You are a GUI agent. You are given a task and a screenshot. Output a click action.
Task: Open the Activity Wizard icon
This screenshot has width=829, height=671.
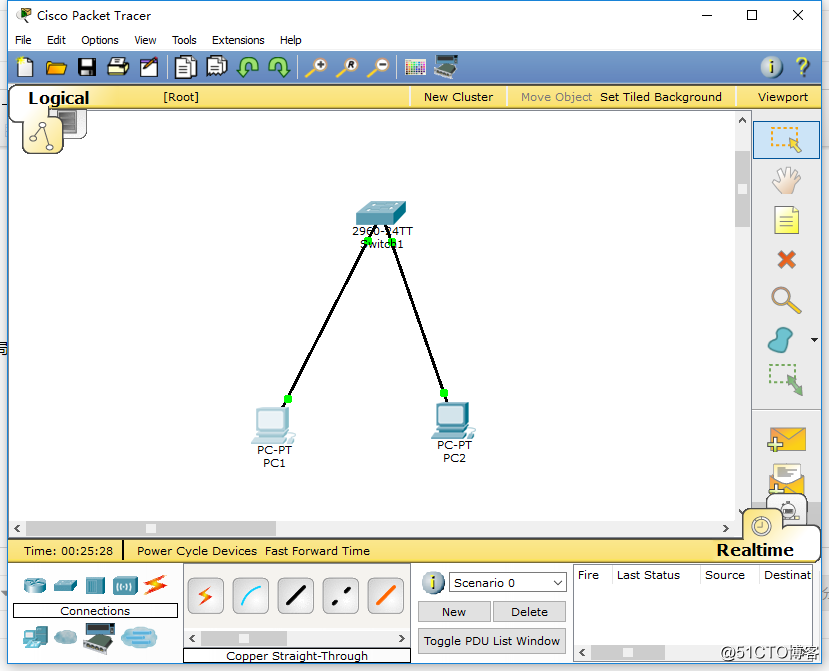(x=149, y=67)
